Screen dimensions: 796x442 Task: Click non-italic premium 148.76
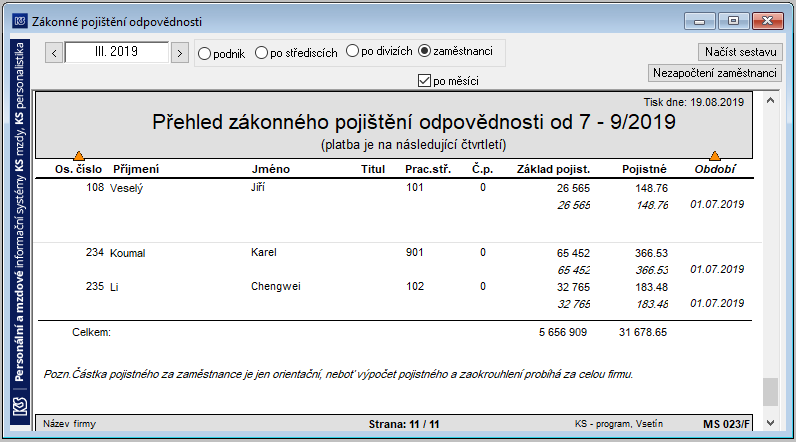(x=651, y=188)
